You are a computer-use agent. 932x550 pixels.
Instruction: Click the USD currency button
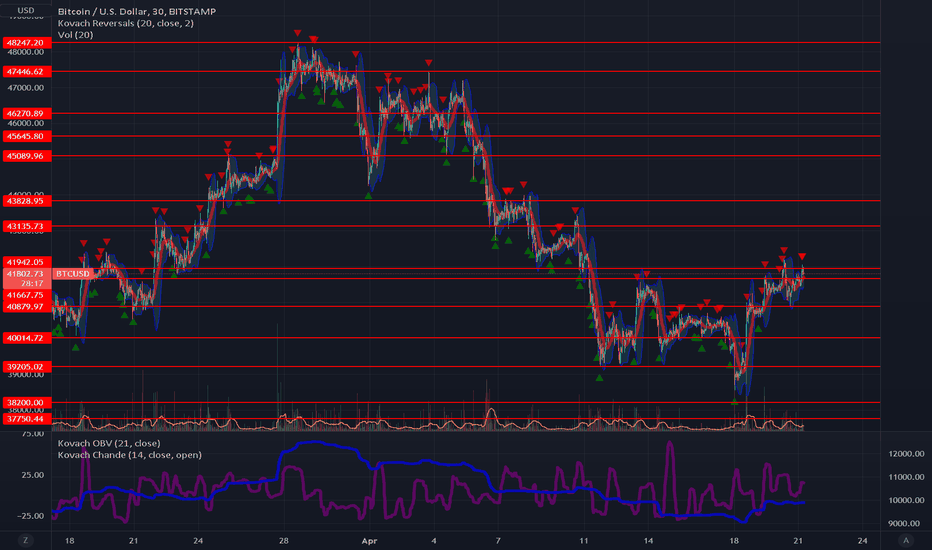tap(26, 10)
